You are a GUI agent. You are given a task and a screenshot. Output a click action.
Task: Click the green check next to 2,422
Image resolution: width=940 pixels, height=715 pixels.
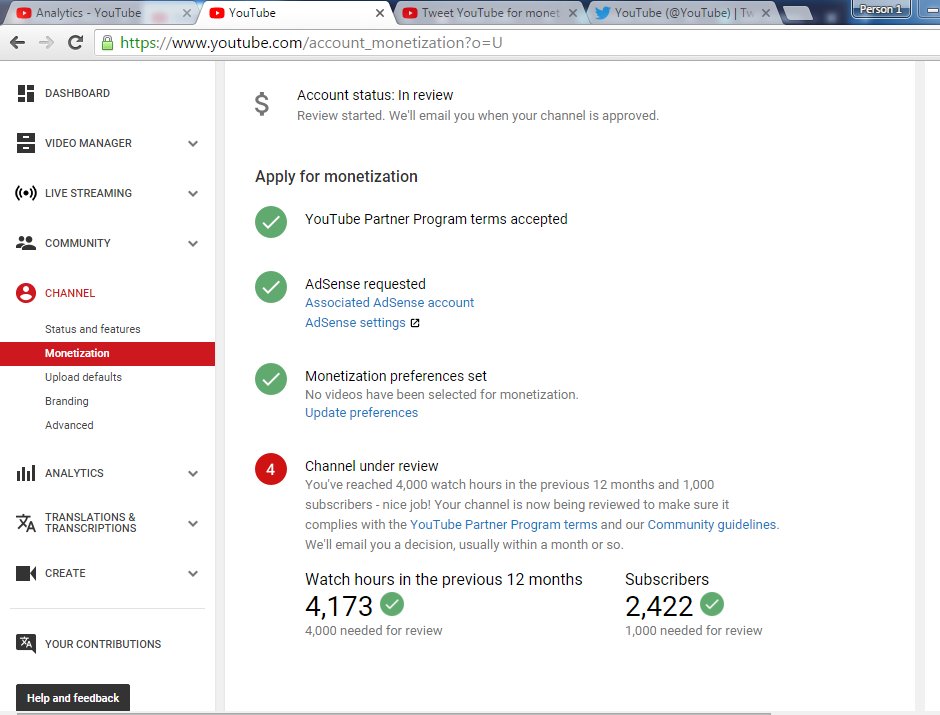tap(712, 604)
